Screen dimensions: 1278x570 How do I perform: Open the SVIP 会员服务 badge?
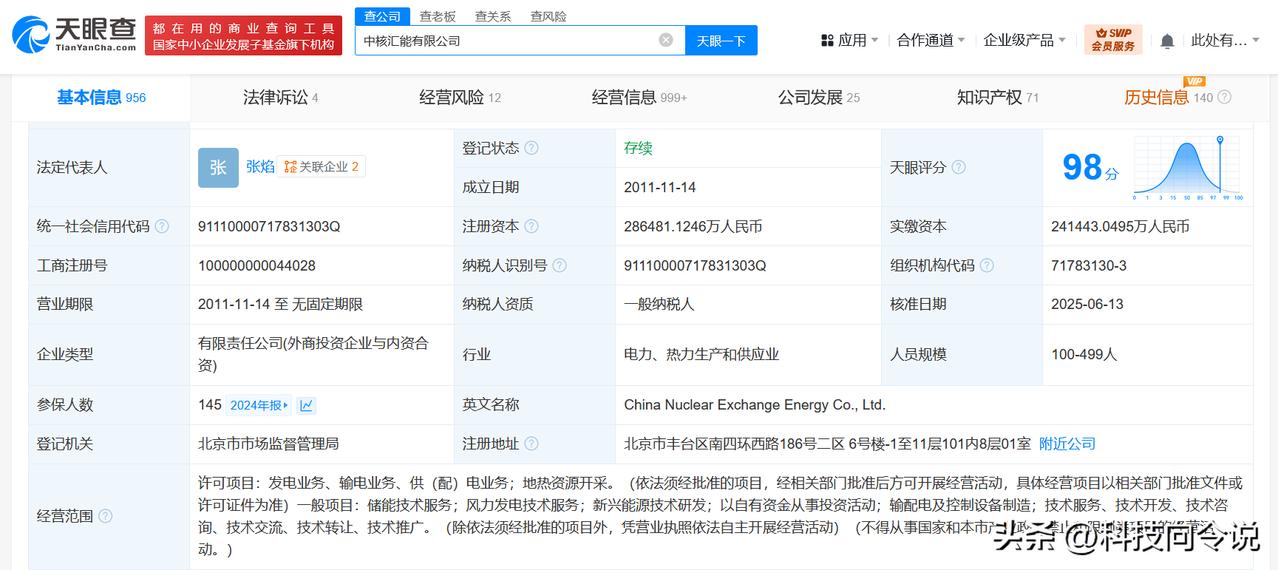1113,40
